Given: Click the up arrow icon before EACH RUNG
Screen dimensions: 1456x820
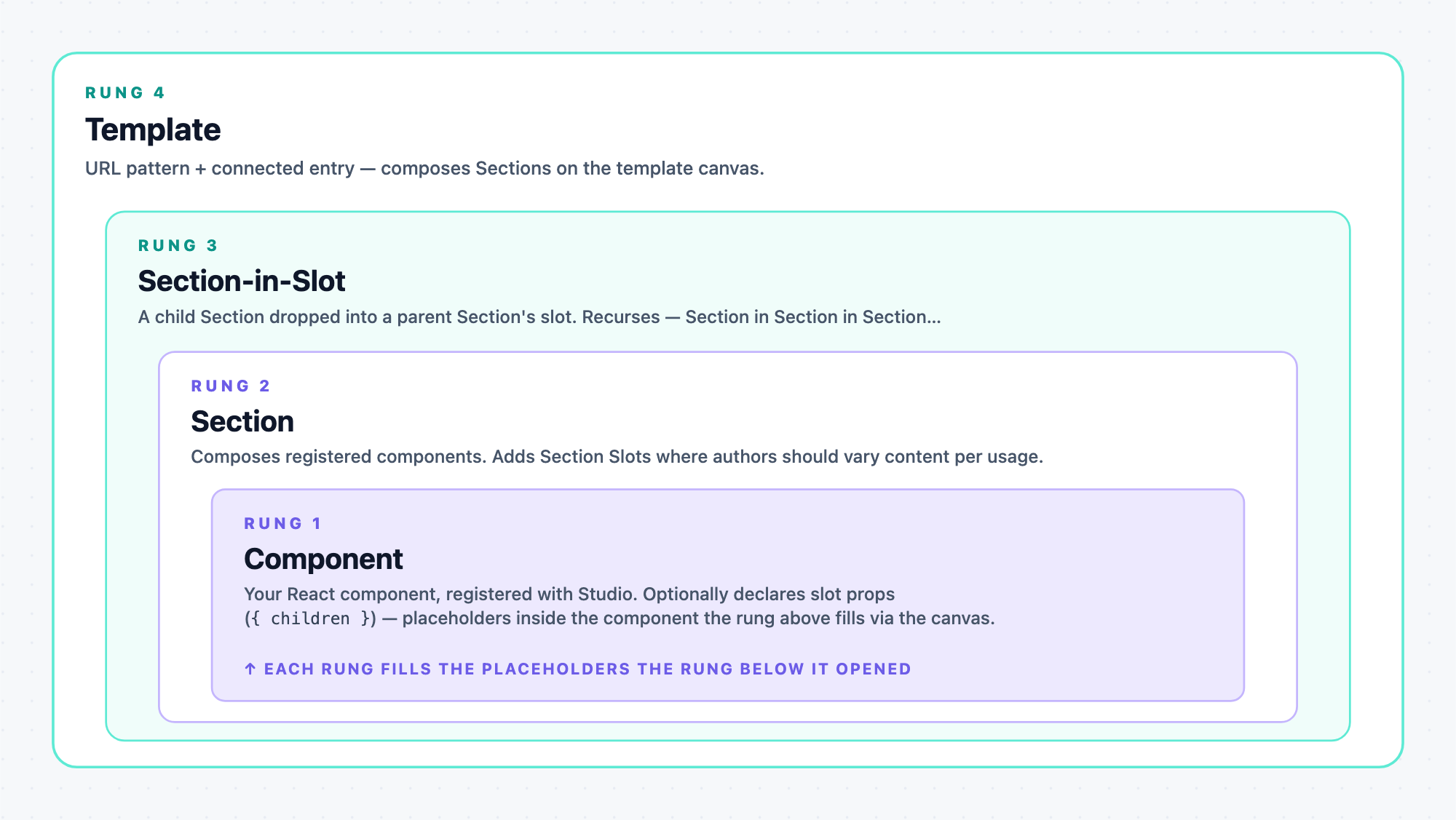Looking at the screenshot, I should (250, 669).
